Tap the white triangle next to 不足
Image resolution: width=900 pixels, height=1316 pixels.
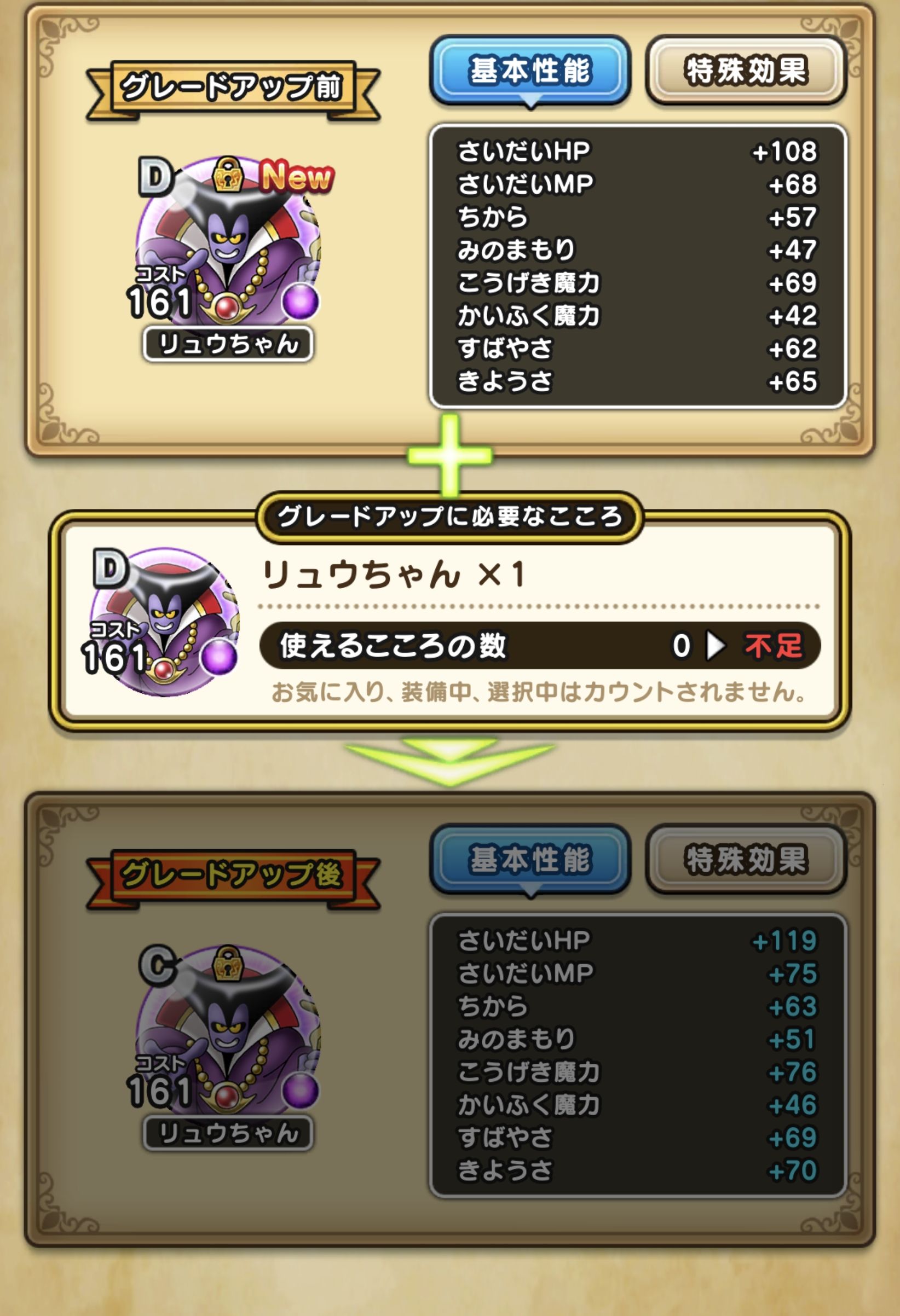coord(716,646)
